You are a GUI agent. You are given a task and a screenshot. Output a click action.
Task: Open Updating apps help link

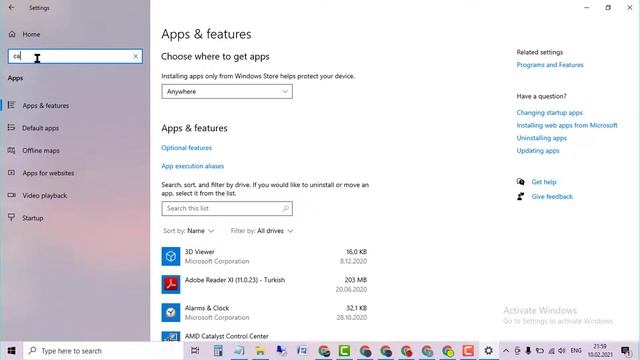pyautogui.click(x=538, y=151)
